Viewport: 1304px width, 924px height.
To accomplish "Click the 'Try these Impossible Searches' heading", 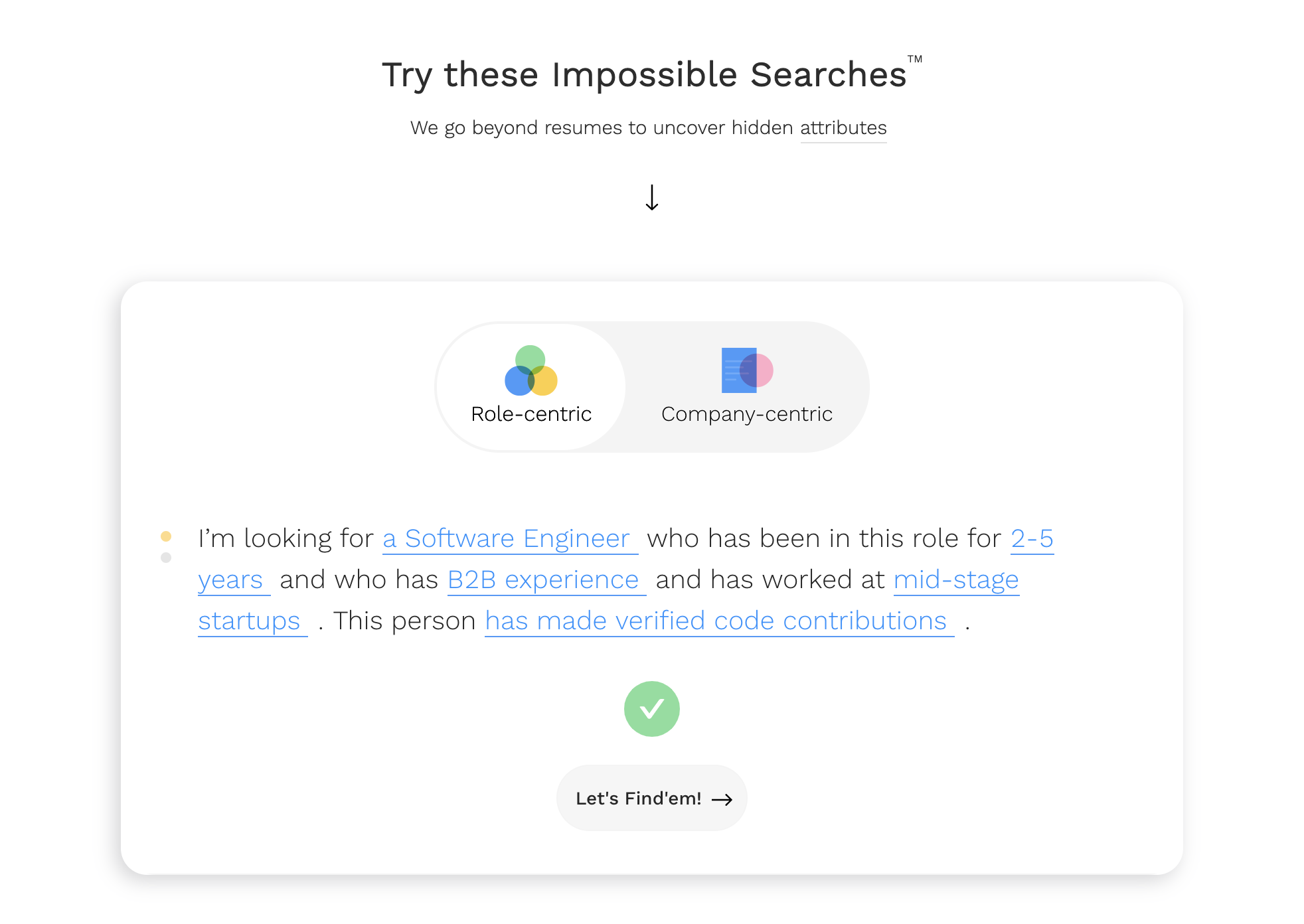I will [643, 74].
